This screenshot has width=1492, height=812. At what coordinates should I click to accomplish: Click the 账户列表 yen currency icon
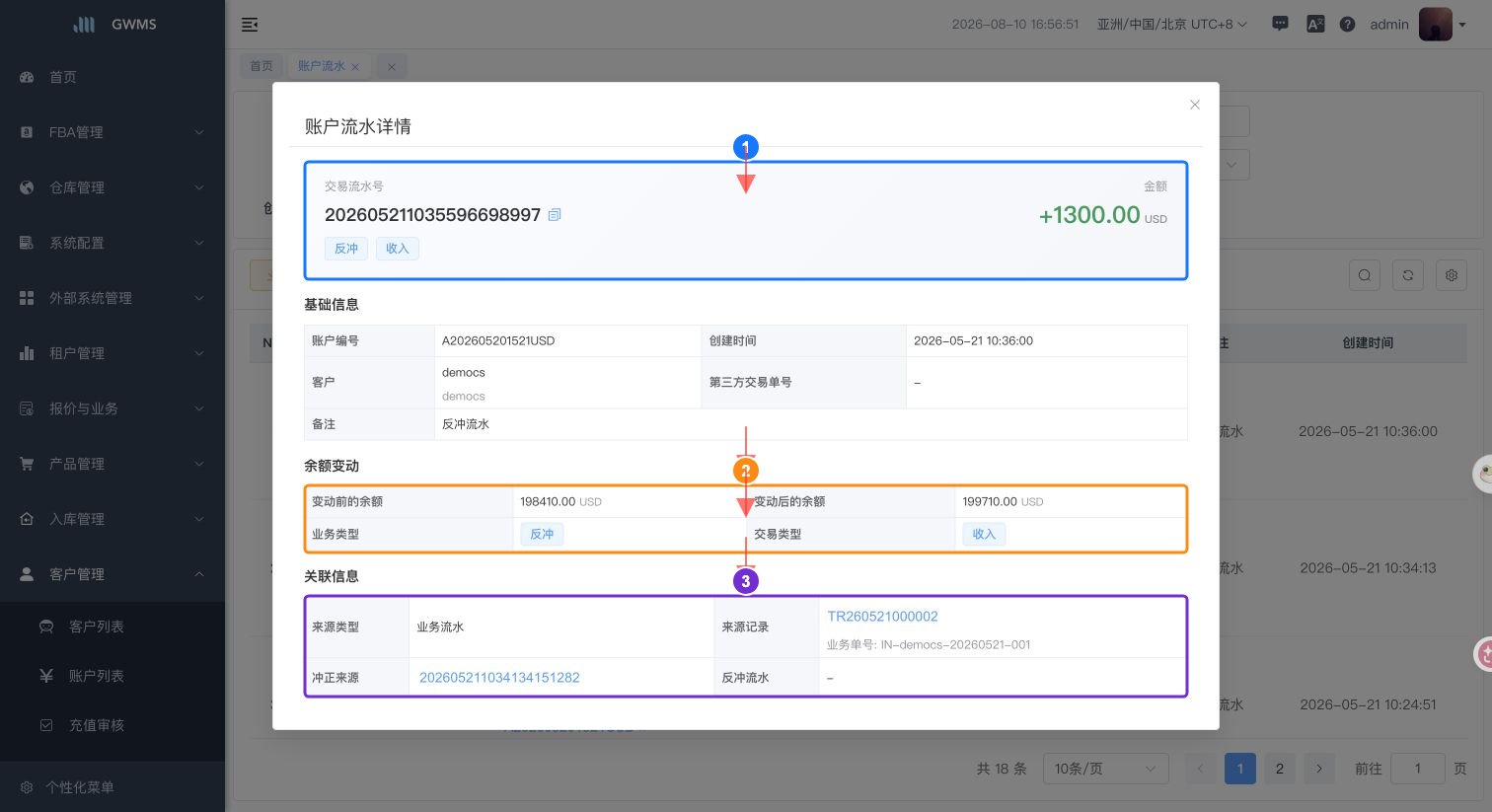46,676
